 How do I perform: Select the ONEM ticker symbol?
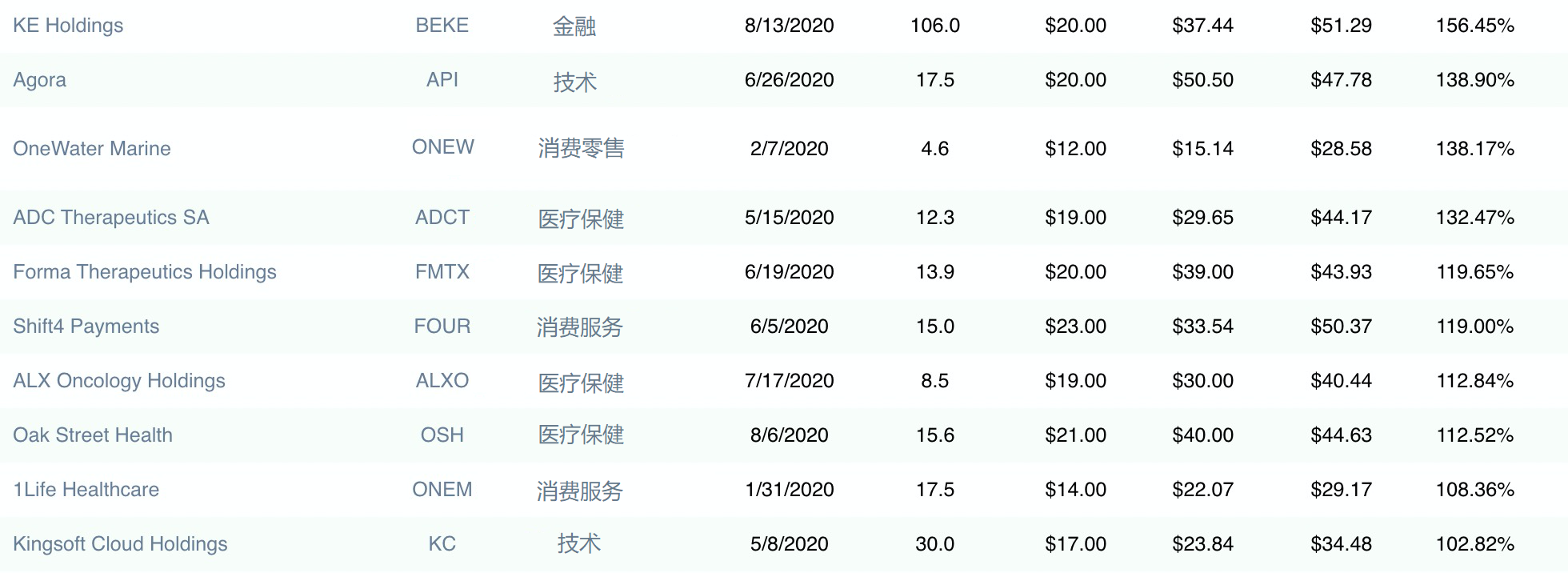442,490
